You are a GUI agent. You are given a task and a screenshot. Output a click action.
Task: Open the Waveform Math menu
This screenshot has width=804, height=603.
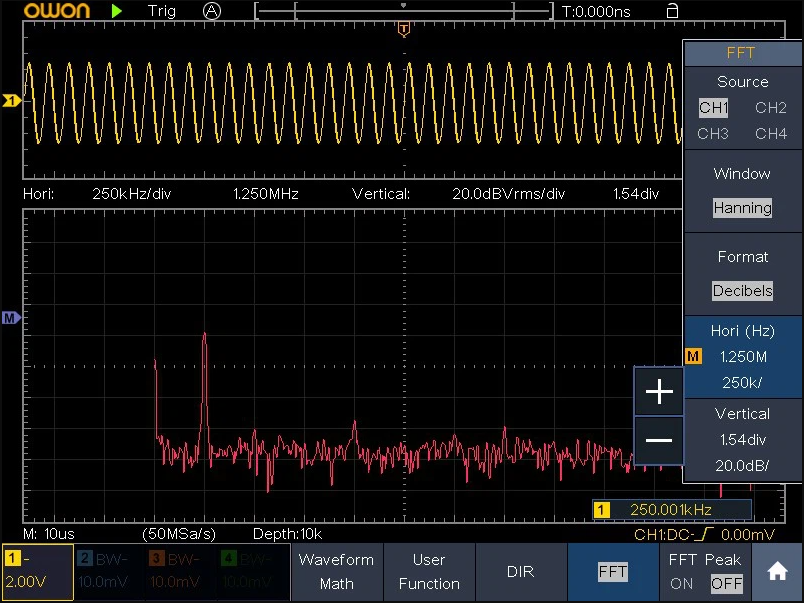[336, 572]
